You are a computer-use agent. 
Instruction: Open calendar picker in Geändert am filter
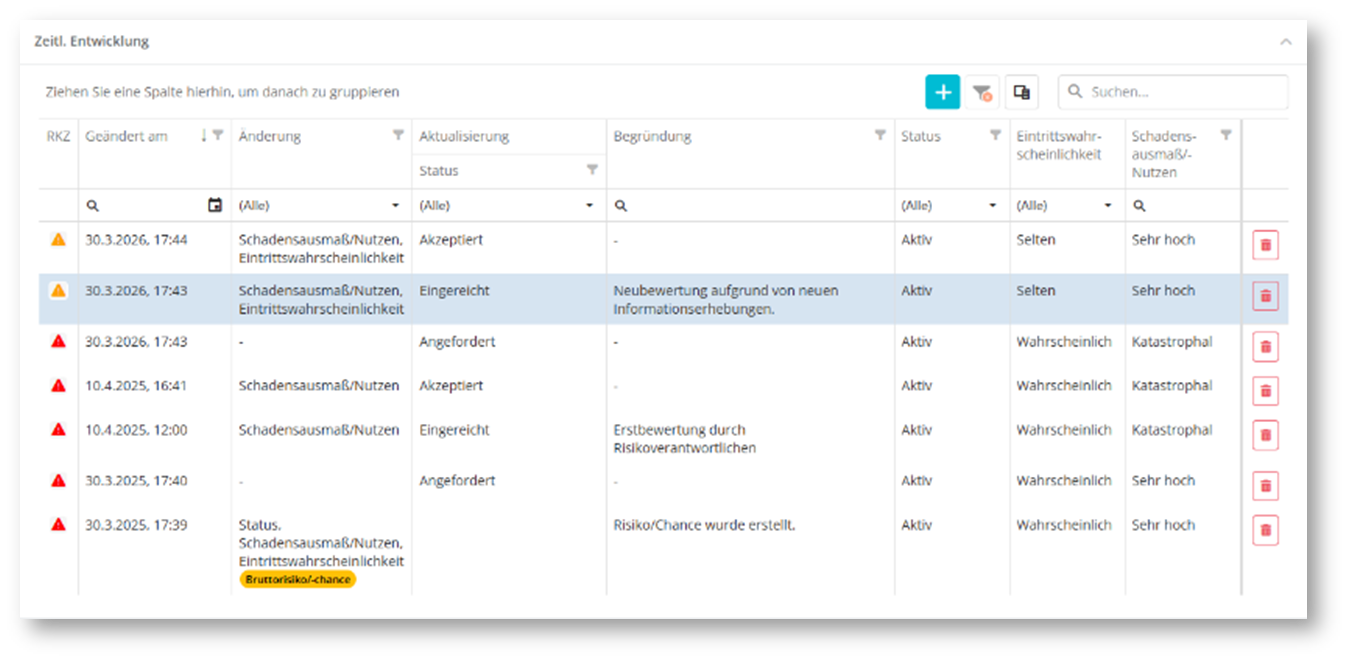tap(215, 205)
